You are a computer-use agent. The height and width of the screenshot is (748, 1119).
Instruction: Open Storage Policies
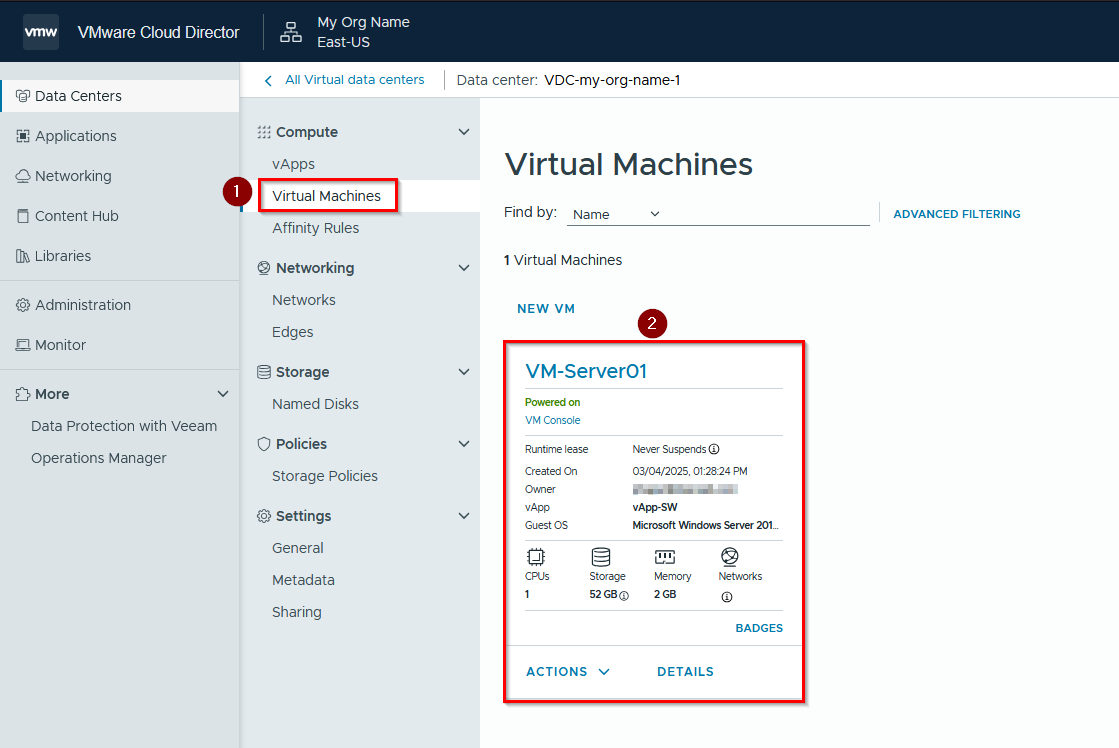click(x=325, y=476)
